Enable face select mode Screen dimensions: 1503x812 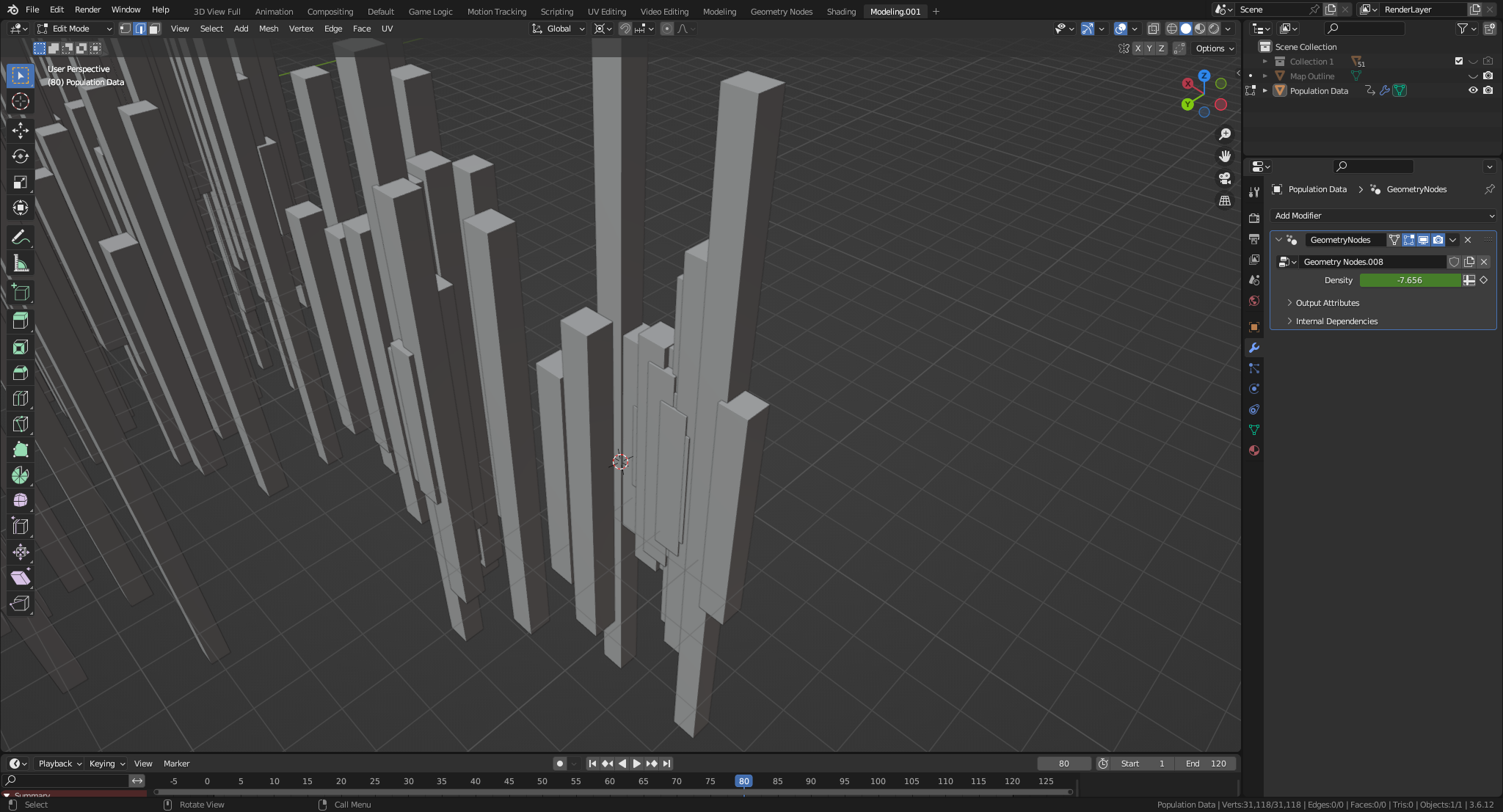point(154,29)
